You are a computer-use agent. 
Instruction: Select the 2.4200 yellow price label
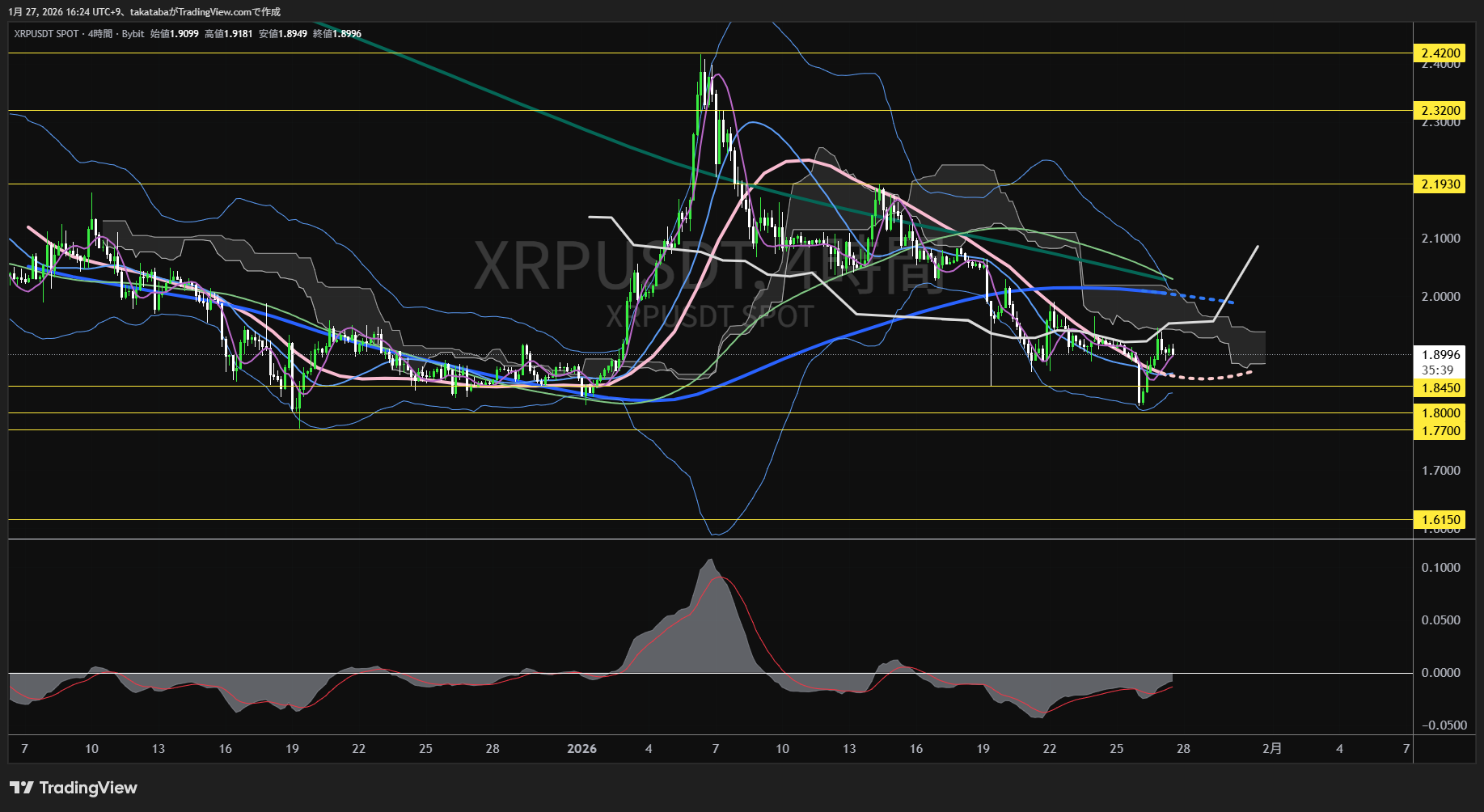tap(1441, 53)
